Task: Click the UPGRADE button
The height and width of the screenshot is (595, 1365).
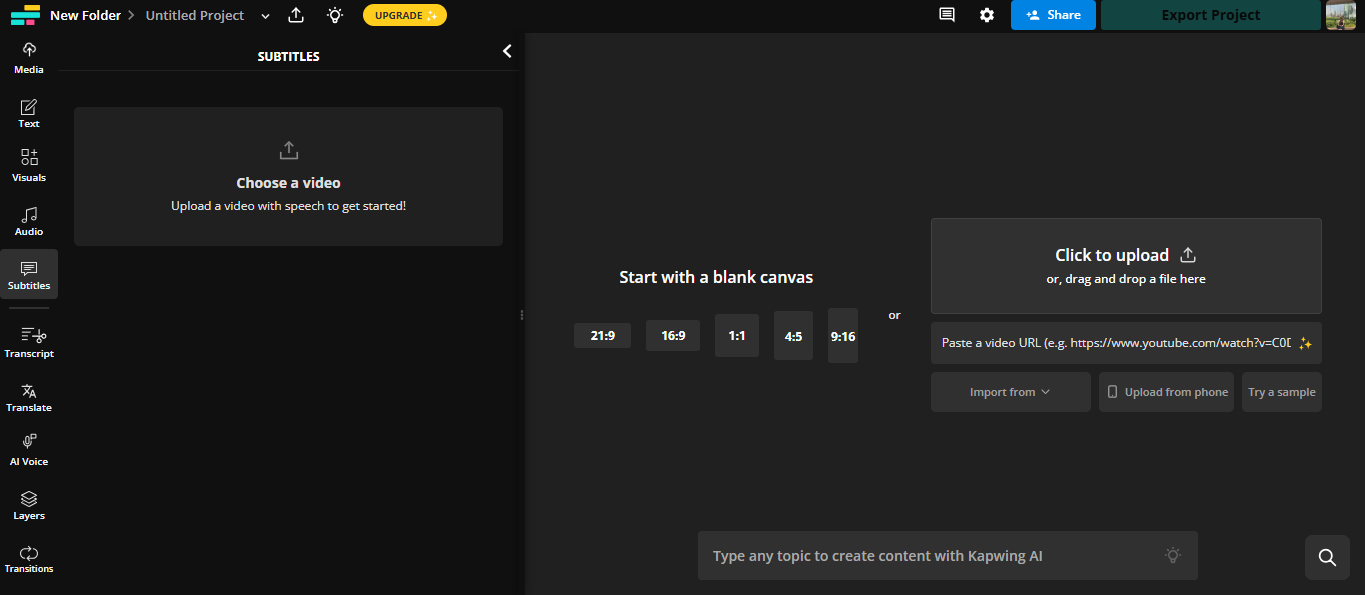Action: click(x=404, y=15)
